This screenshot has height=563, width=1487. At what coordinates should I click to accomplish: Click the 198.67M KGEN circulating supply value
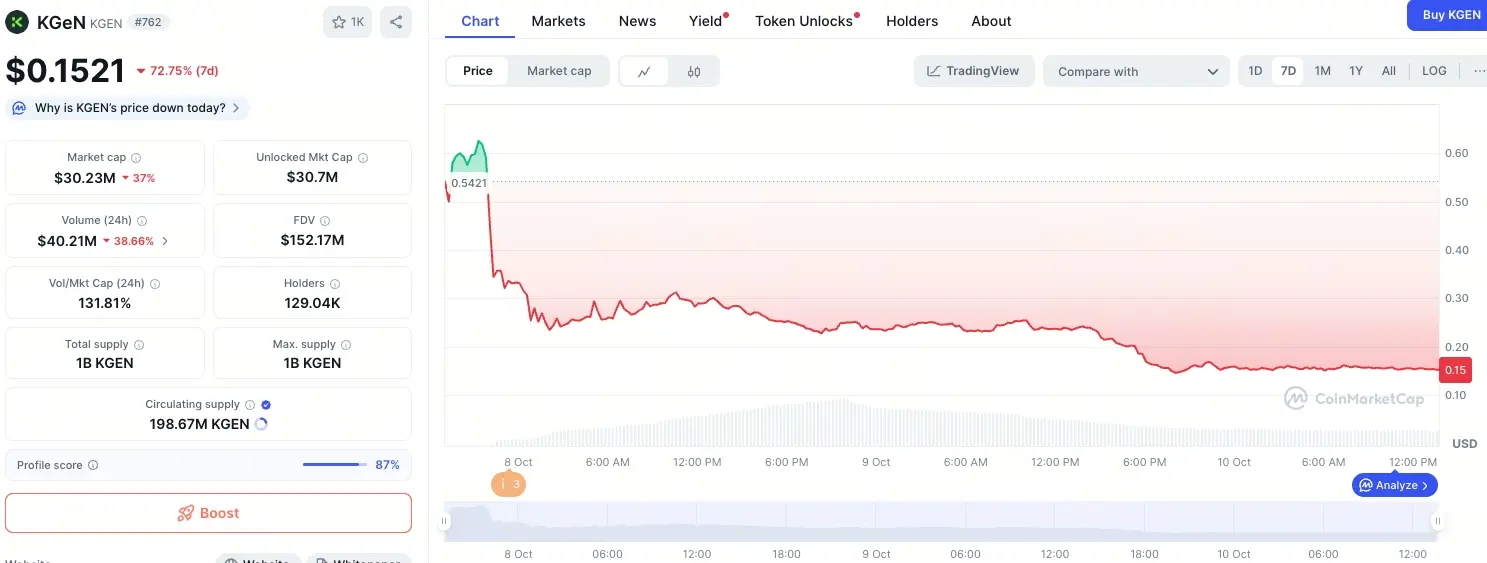199,424
